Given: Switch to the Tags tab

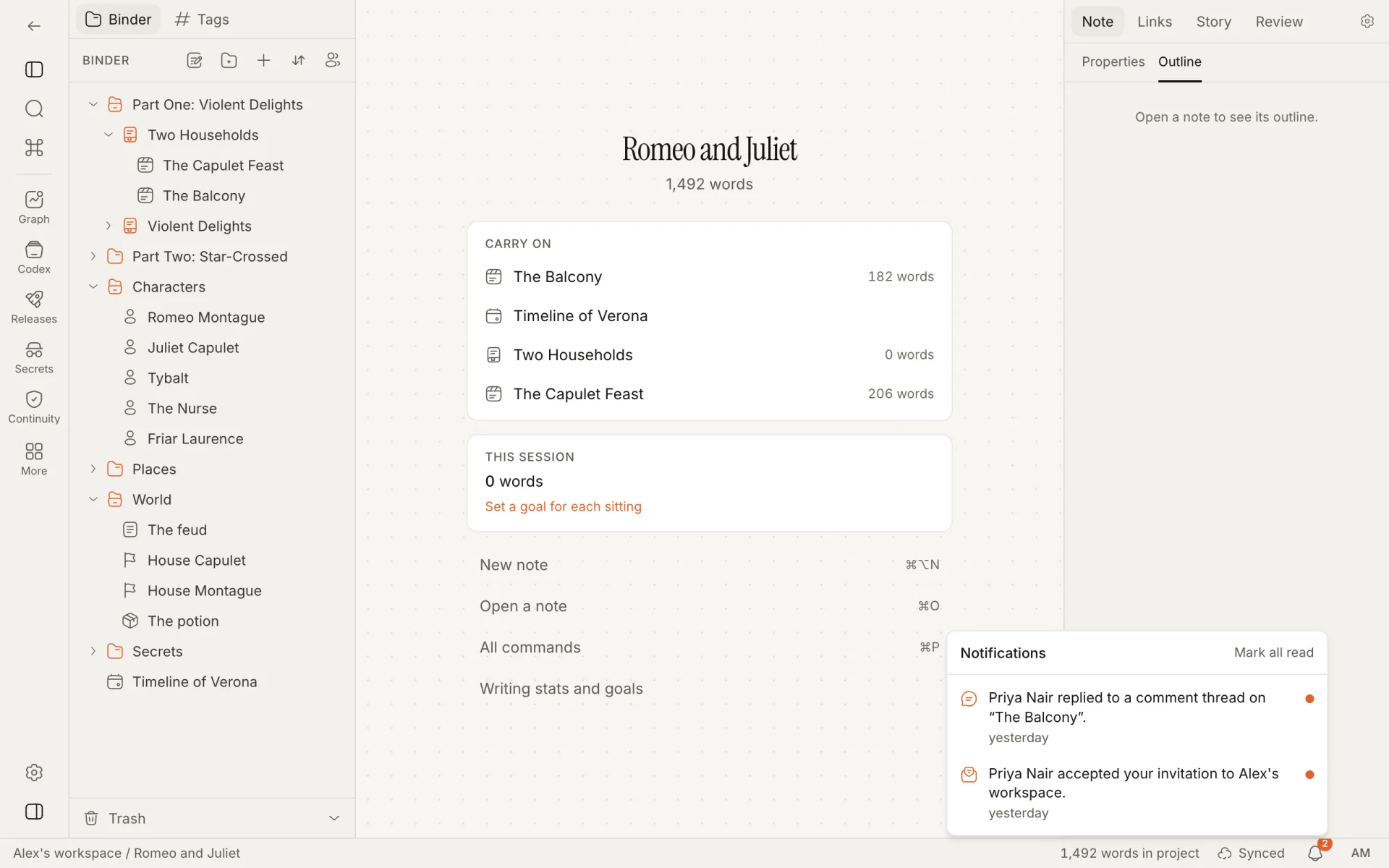Looking at the screenshot, I should (202, 20).
